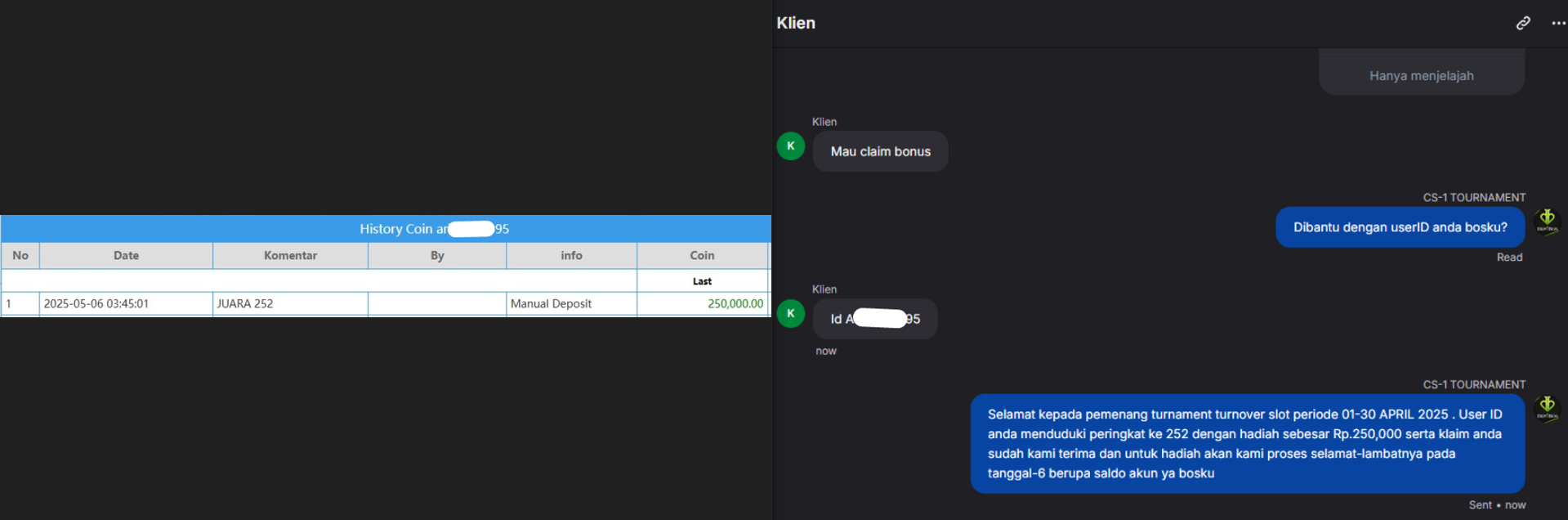Click agent avatar beside the 'Selamat kepada pemenang' message
The height and width of the screenshot is (520, 1568).
(x=1547, y=407)
